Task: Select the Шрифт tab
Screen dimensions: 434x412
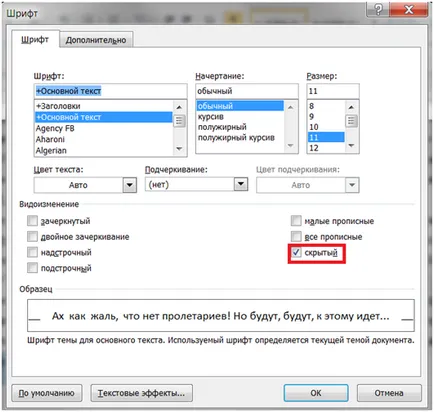Action: tap(35, 39)
